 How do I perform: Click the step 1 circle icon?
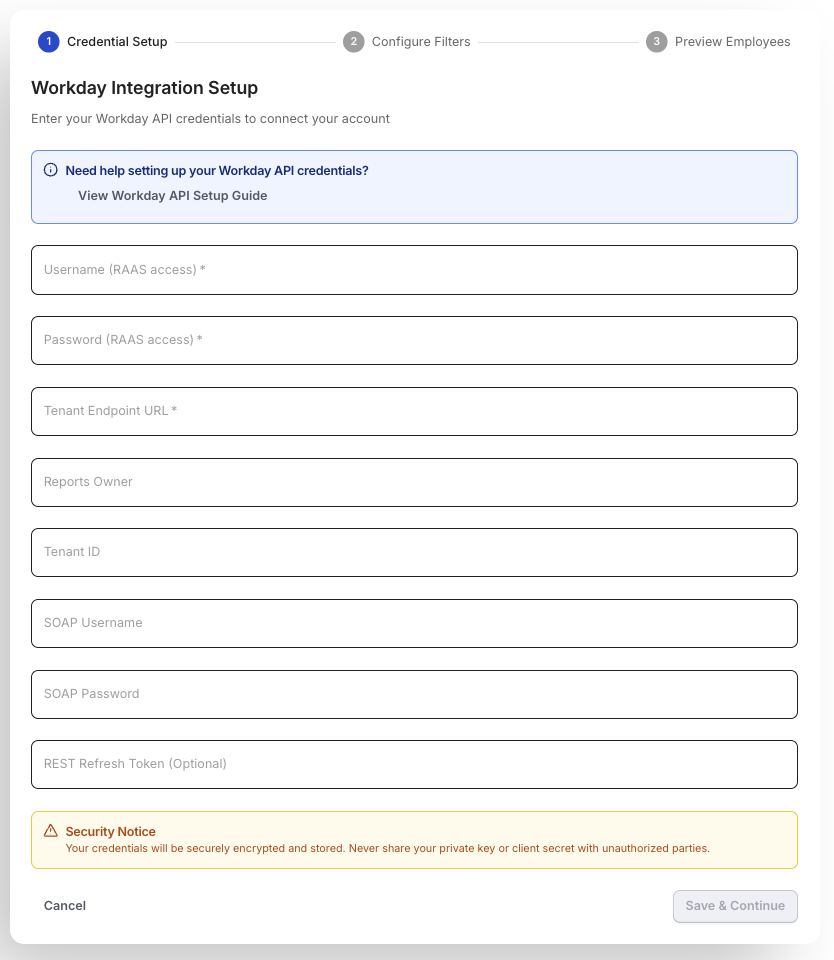48,42
